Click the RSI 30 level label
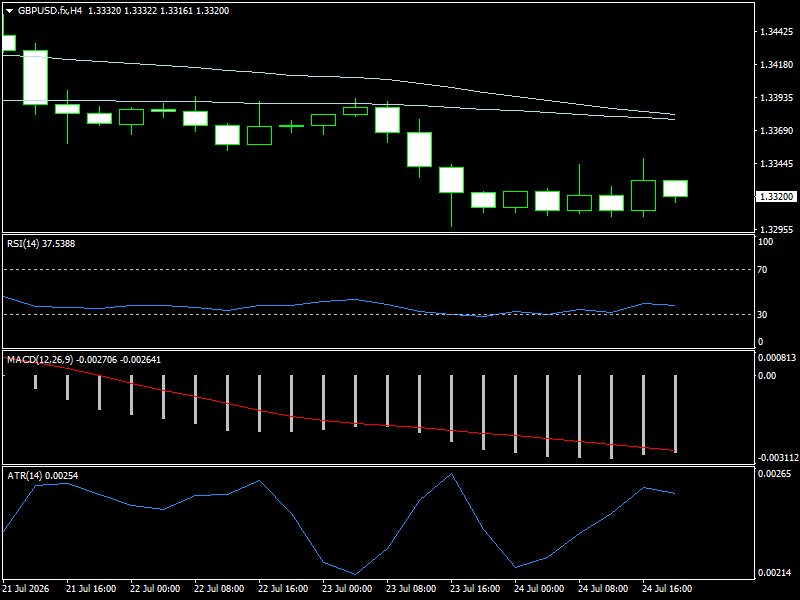The height and width of the screenshot is (600, 800). pyautogui.click(x=762, y=314)
